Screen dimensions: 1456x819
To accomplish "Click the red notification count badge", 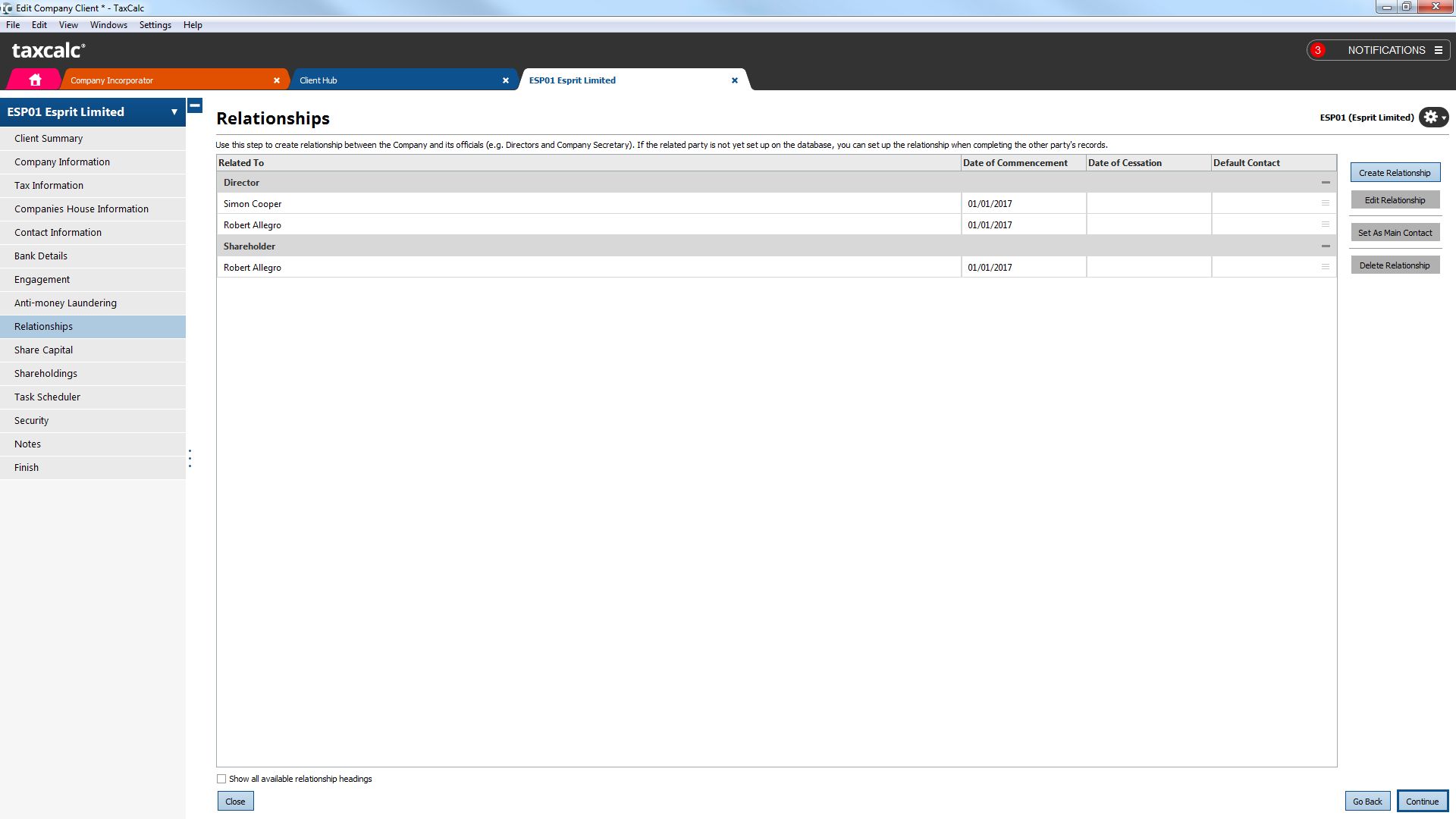I will tap(1318, 50).
